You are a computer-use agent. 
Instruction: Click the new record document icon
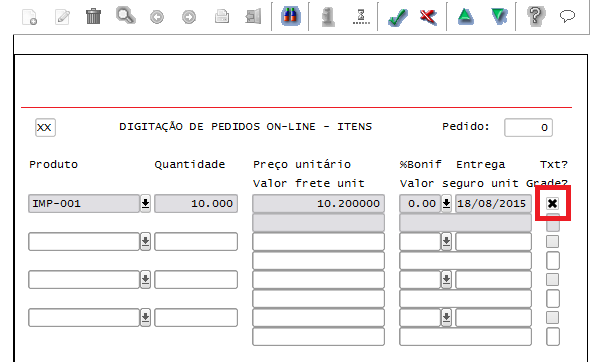pyautogui.click(x=30, y=17)
